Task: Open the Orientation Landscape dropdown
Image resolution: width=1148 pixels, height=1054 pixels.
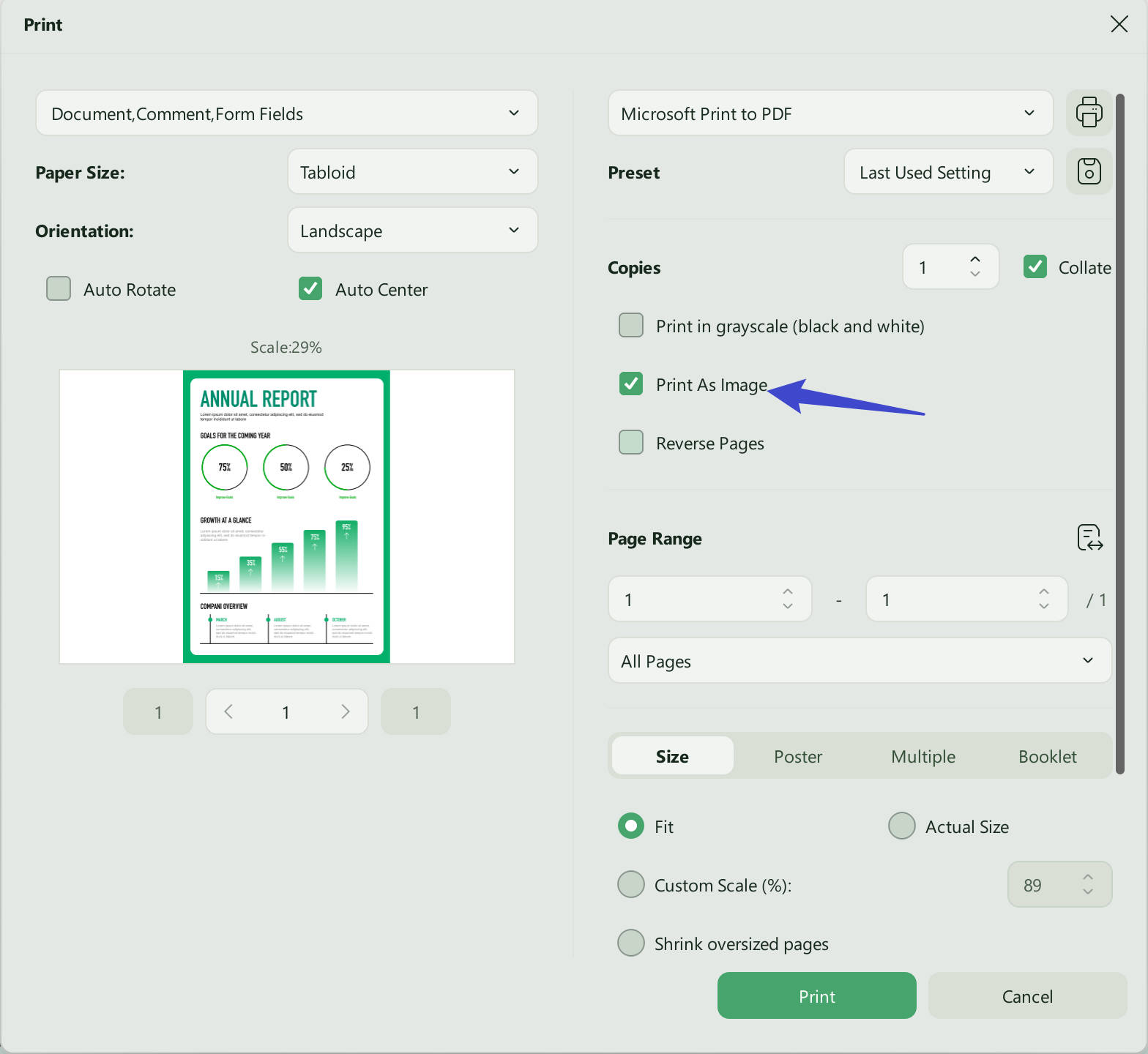Action: (x=413, y=230)
